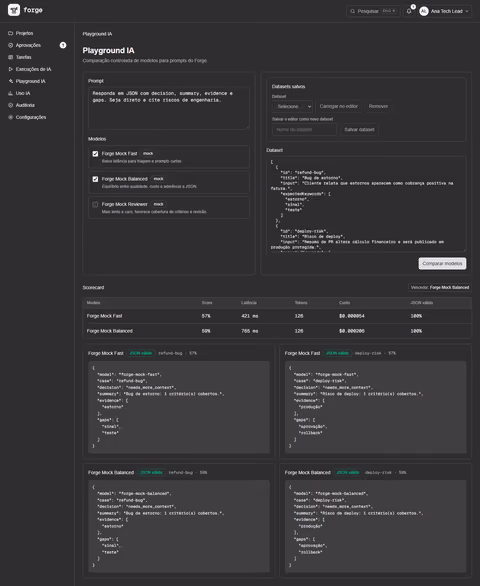Screen dimensions: 480x586
Task: Click the $0.000054 cost cell
Action: pyautogui.click(x=352, y=316)
